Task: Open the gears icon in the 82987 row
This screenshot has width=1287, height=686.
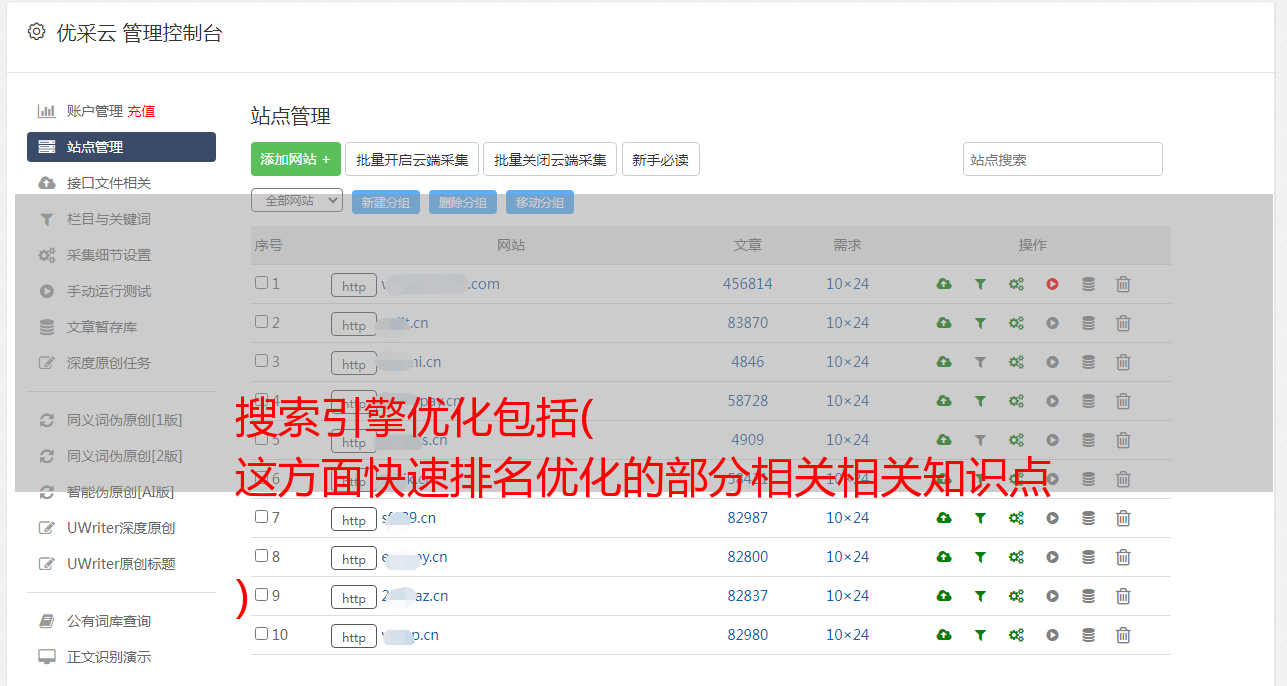Action: 1016,518
